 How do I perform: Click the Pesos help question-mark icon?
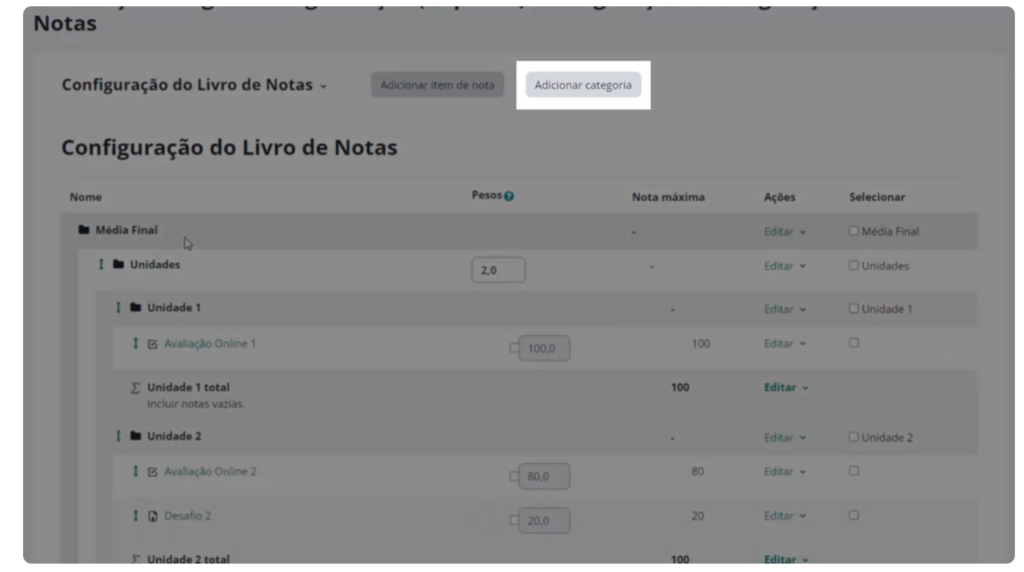[x=509, y=196]
